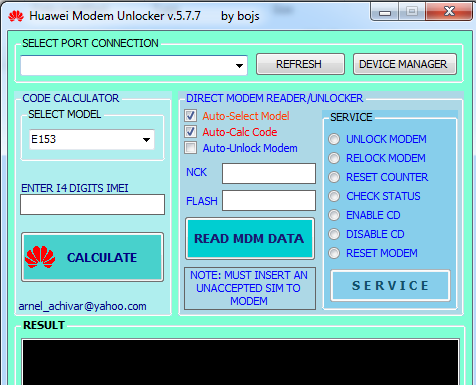Image resolution: width=476 pixels, height=385 pixels.
Task: Expand the E153 model dropdown
Action: (146, 140)
